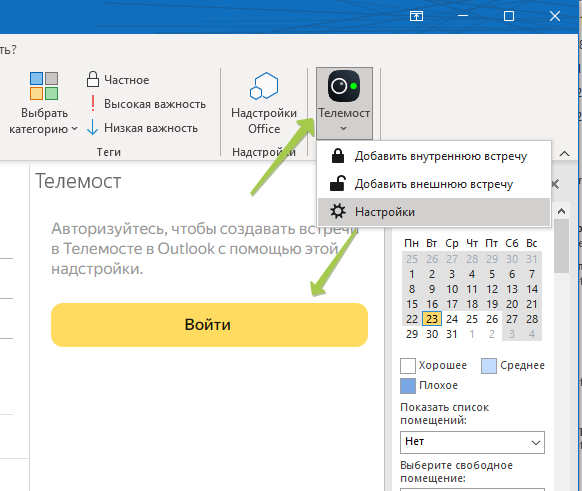Click the Среднее light blue swatch
Screen dimensions: 582x491
coord(489,366)
